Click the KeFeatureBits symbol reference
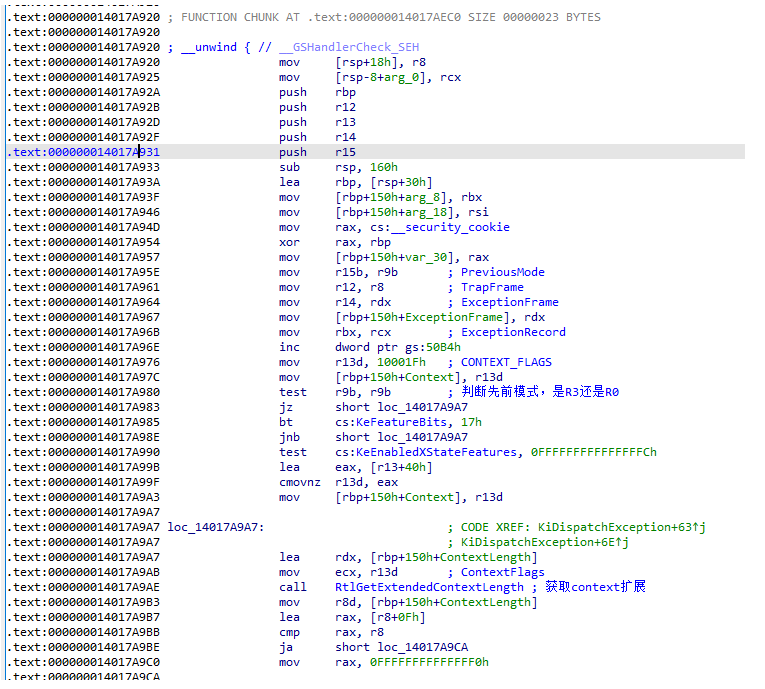 point(401,422)
